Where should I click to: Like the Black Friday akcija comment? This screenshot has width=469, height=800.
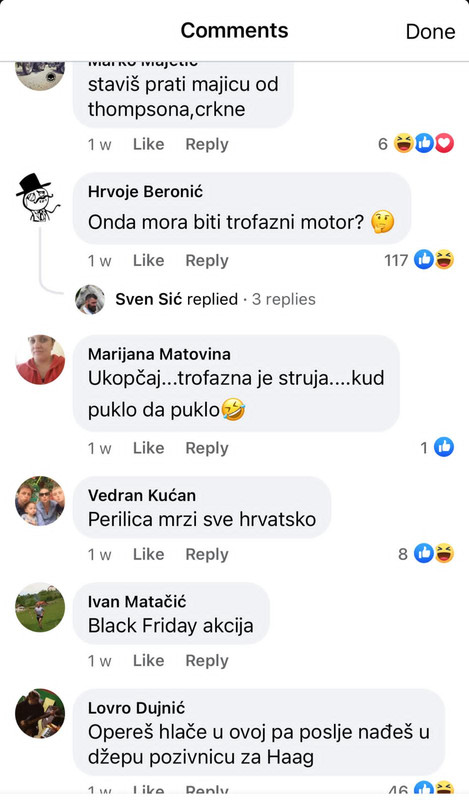point(149,660)
